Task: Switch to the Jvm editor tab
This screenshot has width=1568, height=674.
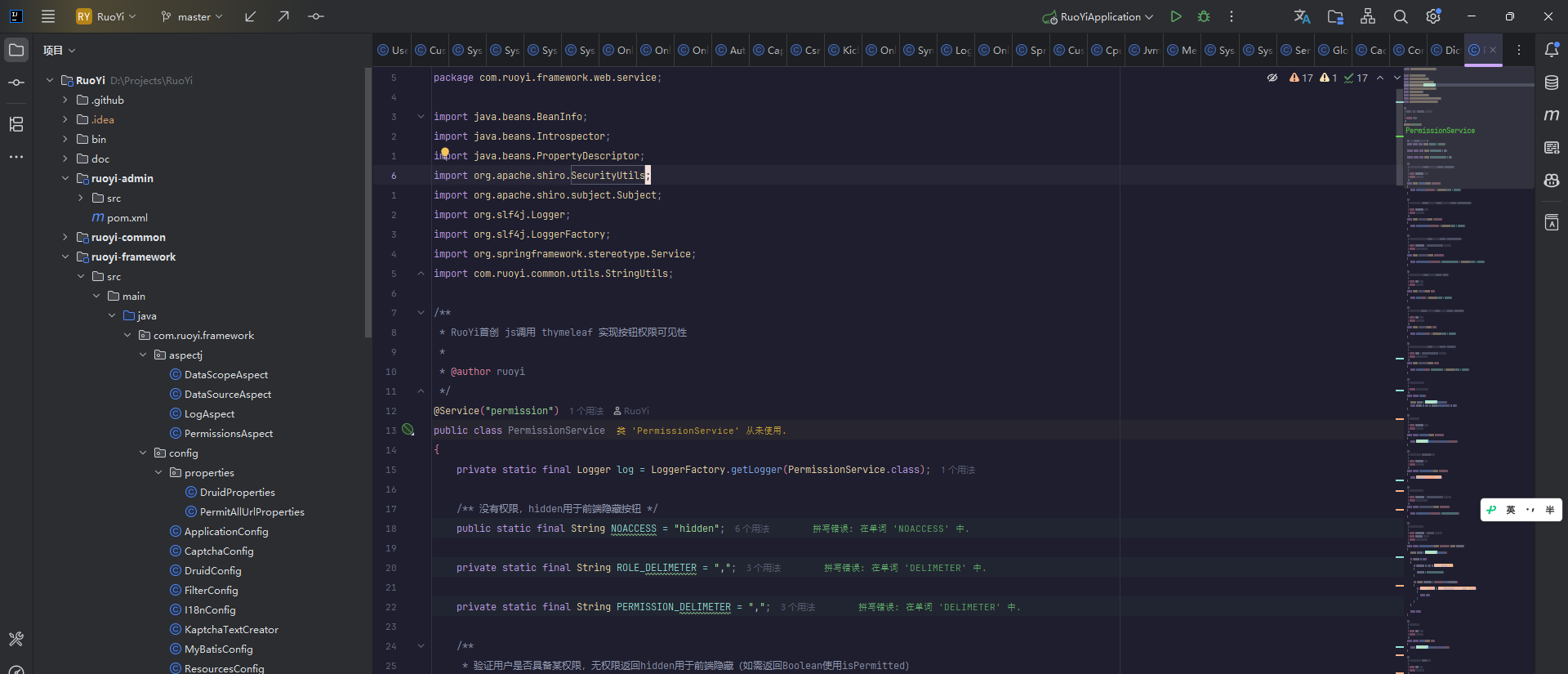Action: [x=1144, y=50]
